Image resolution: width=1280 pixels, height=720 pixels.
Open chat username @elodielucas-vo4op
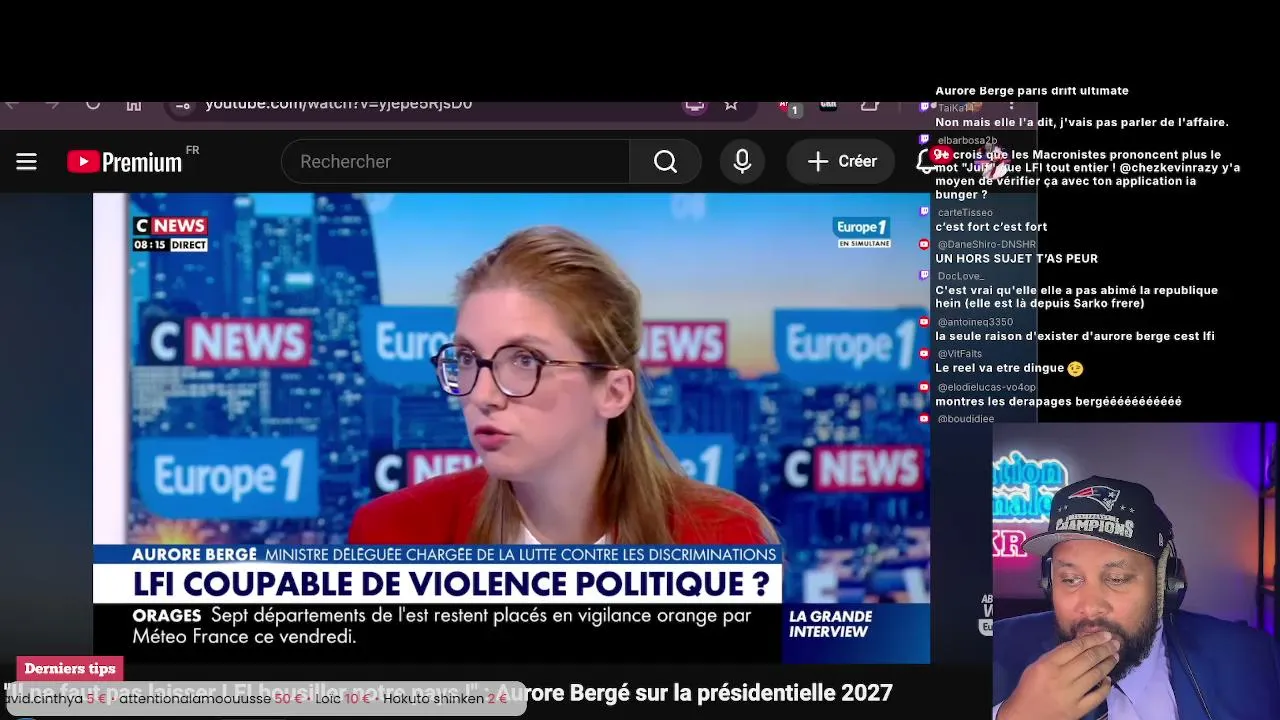[x=986, y=387]
